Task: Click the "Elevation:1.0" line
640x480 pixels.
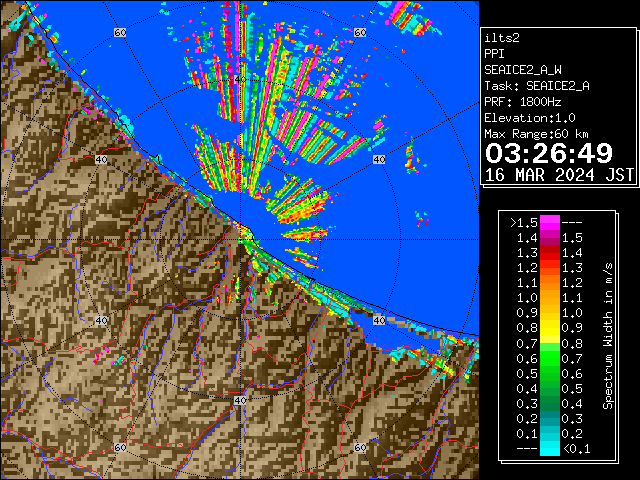Action: click(x=530, y=118)
